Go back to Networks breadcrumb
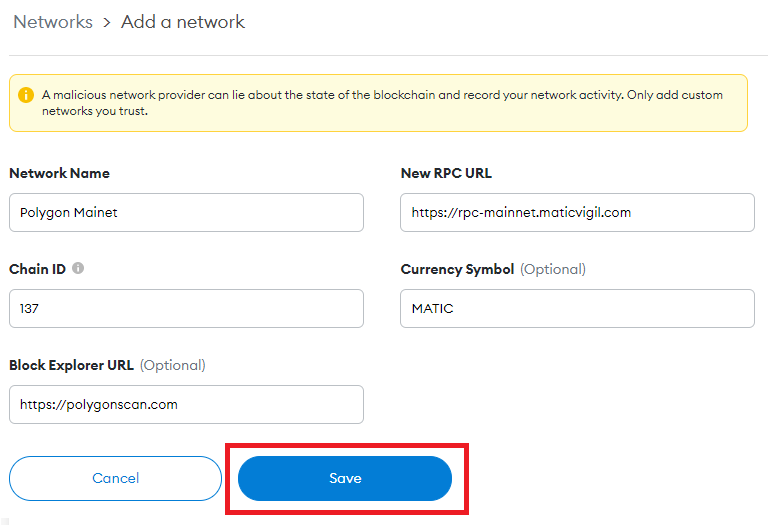This screenshot has width=768, height=525. pos(53,22)
